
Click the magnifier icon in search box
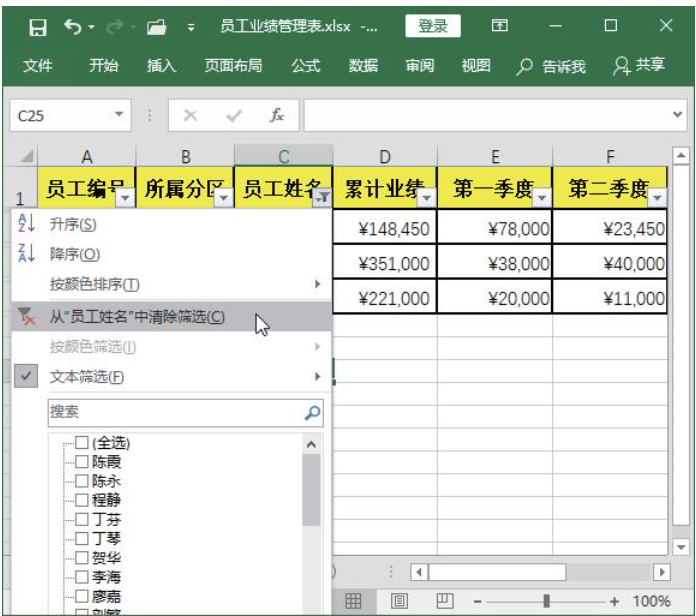[312, 413]
